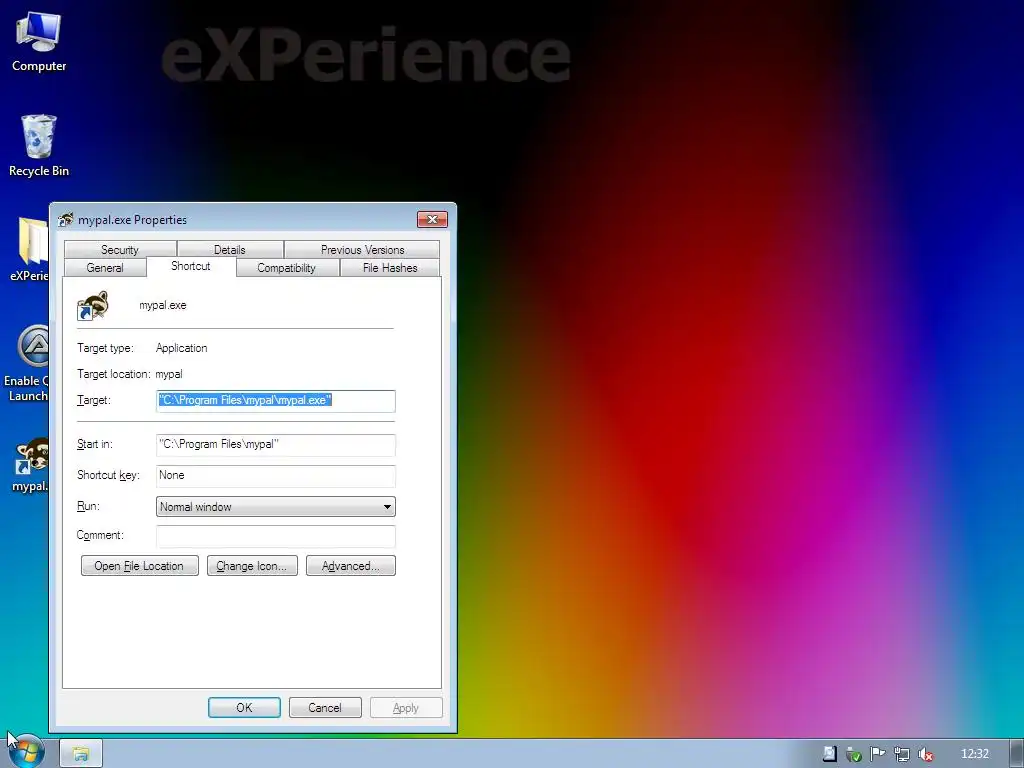Click Cancel in the Properties dialog

(x=325, y=707)
